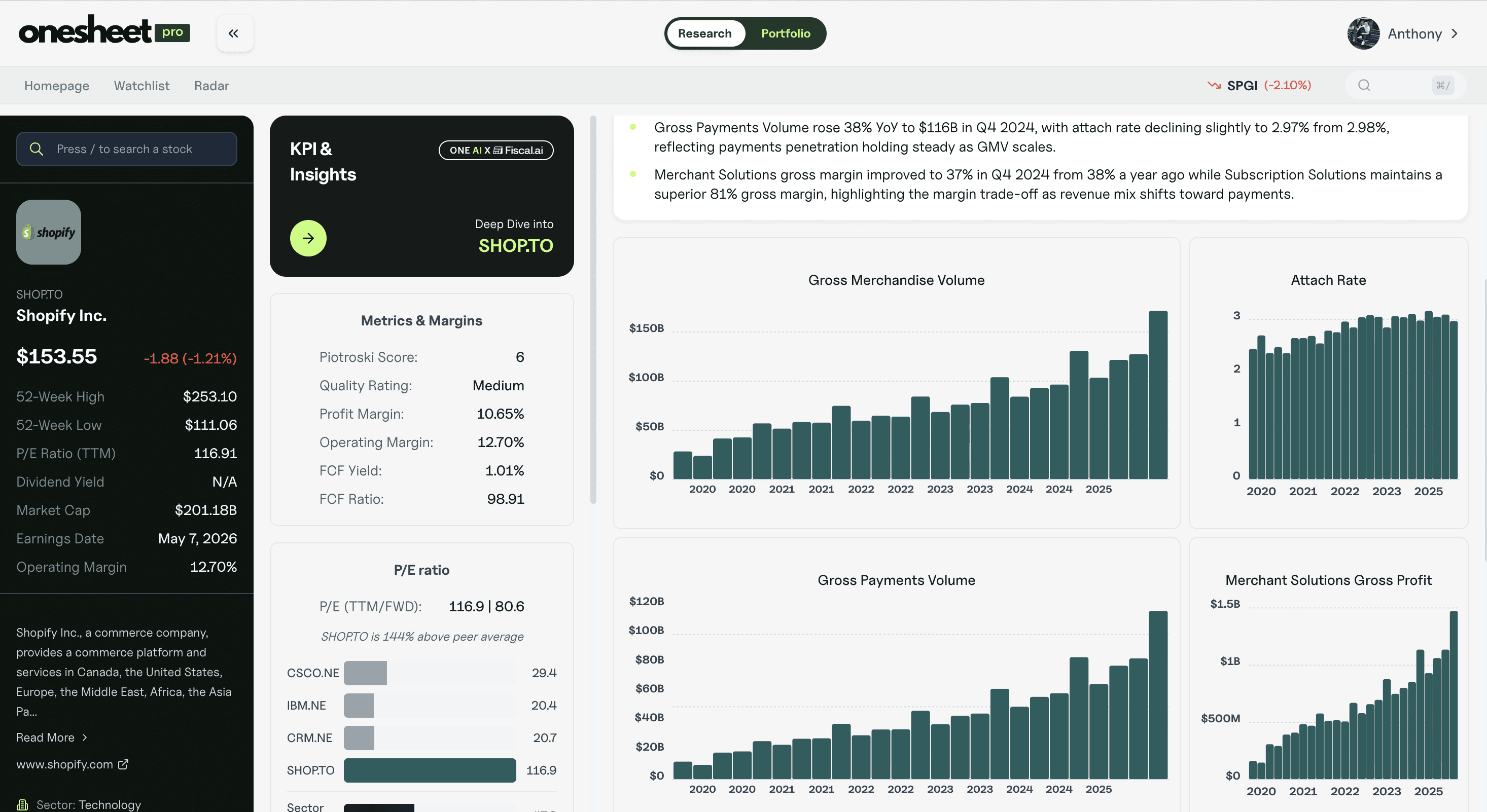Switch to Portfolio mode
Image resolution: width=1487 pixels, height=812 pixels.
click(785, 33)
